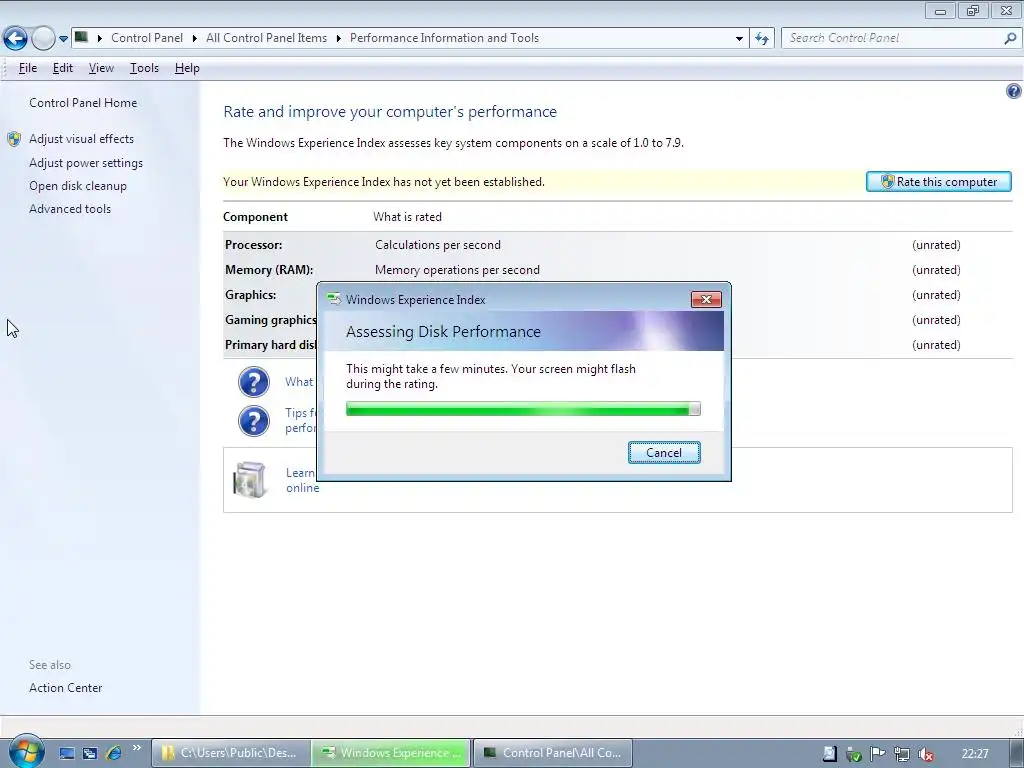Click the muted volume tray icon

point(925,754)
